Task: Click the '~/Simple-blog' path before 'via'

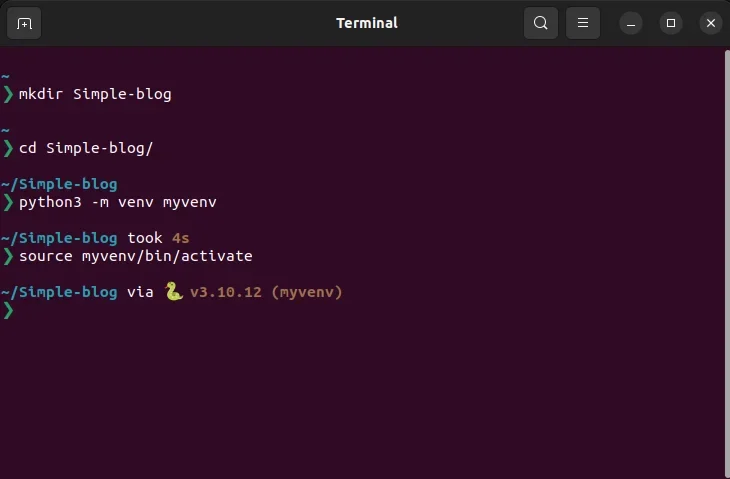Action: (x=59, y=292)
